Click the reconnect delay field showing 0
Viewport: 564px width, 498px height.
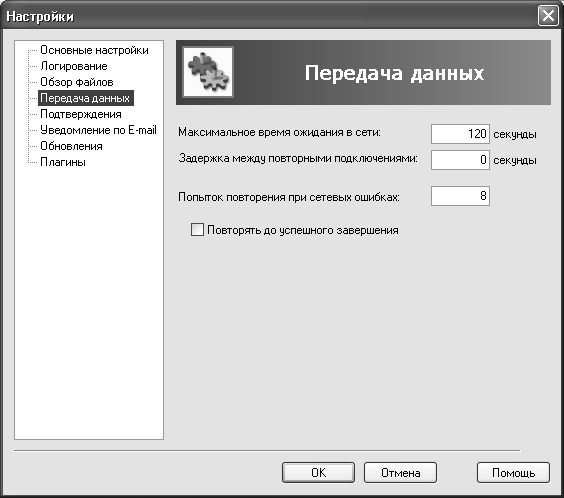460,160
